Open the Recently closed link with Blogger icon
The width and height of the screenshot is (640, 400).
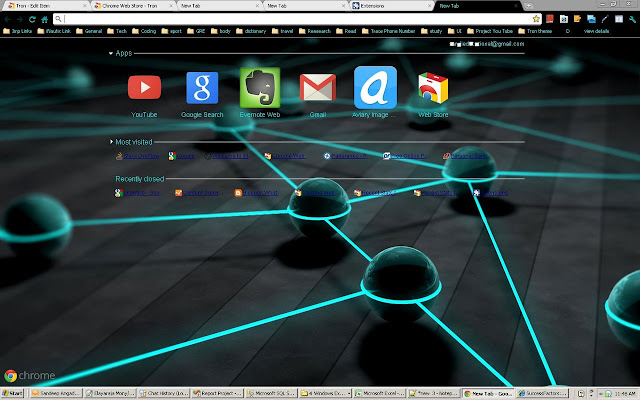(x=256, y=193)
